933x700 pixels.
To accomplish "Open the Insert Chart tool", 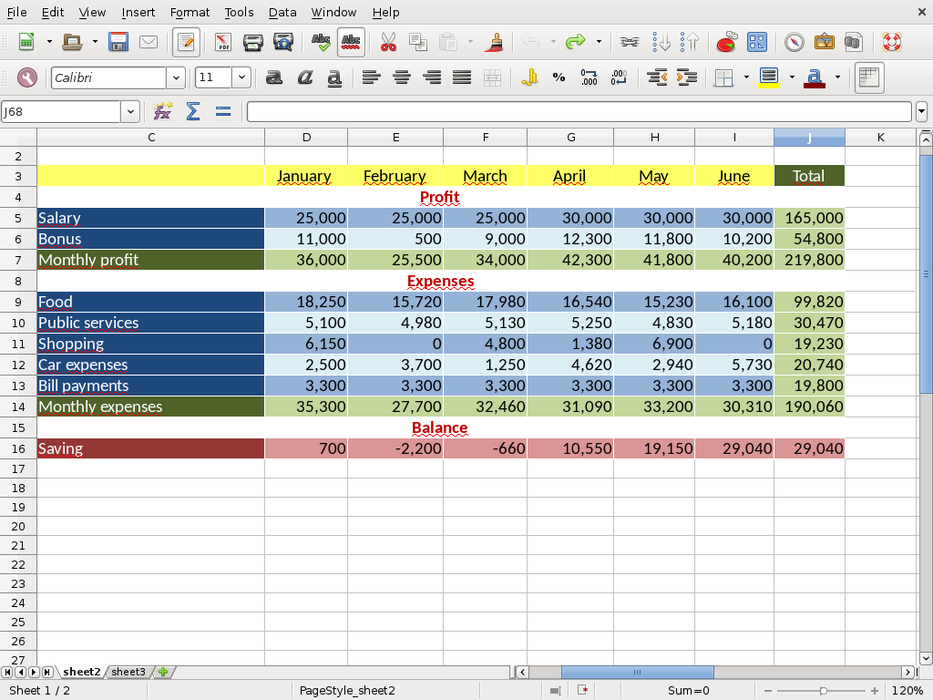I will tap(727, 42).
